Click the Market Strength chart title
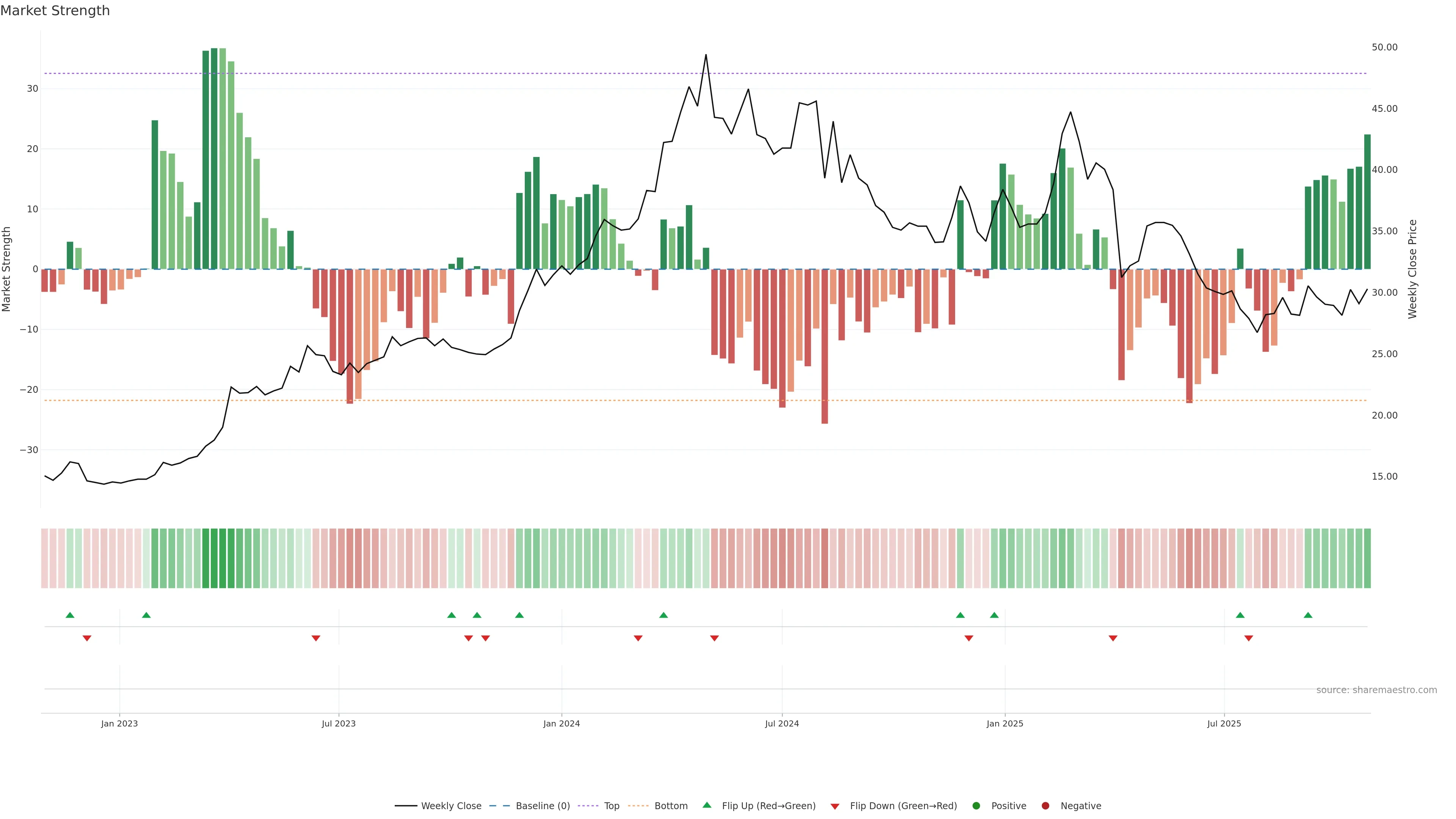 click(55, 11)
